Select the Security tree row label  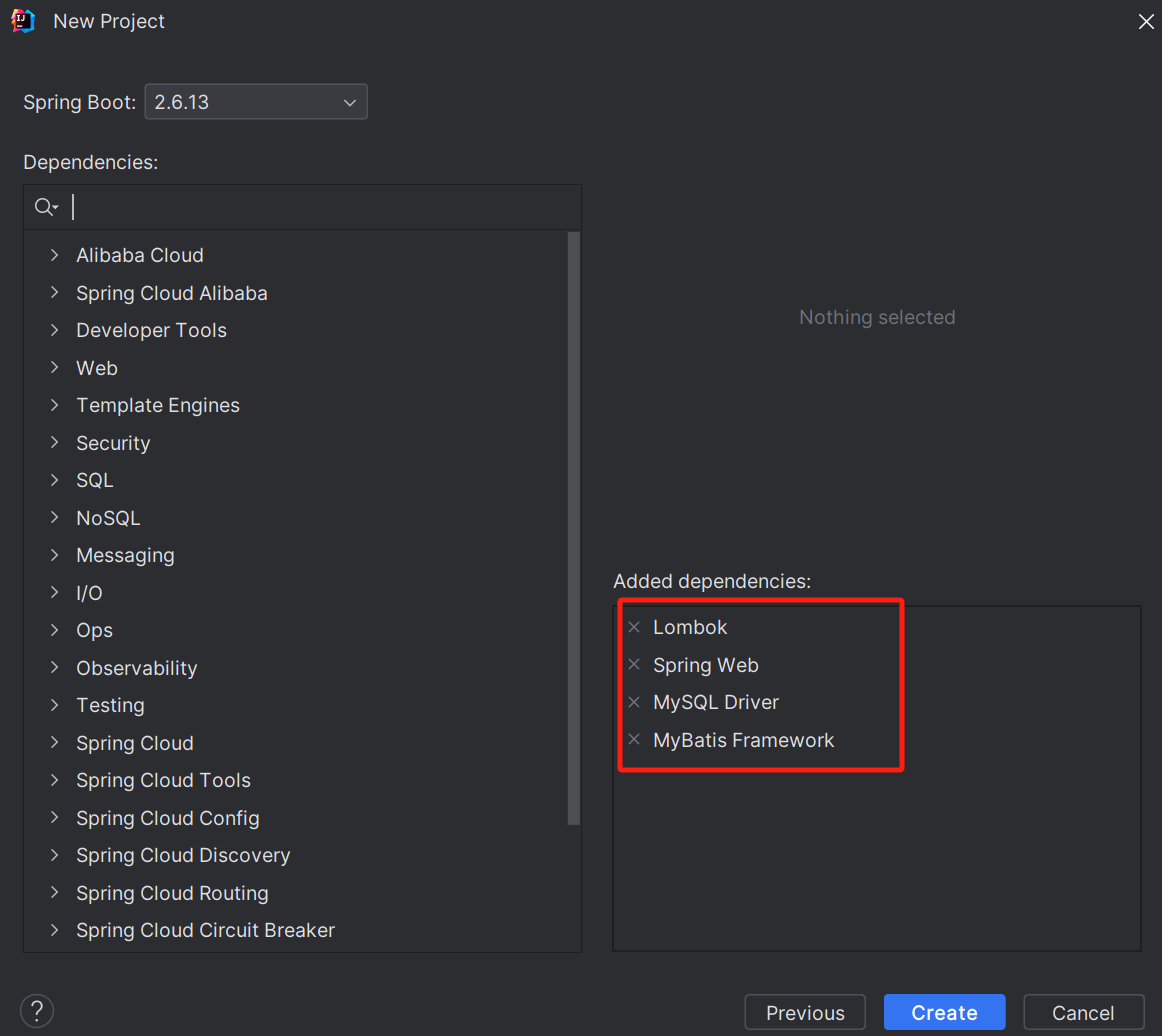[113, 442]
